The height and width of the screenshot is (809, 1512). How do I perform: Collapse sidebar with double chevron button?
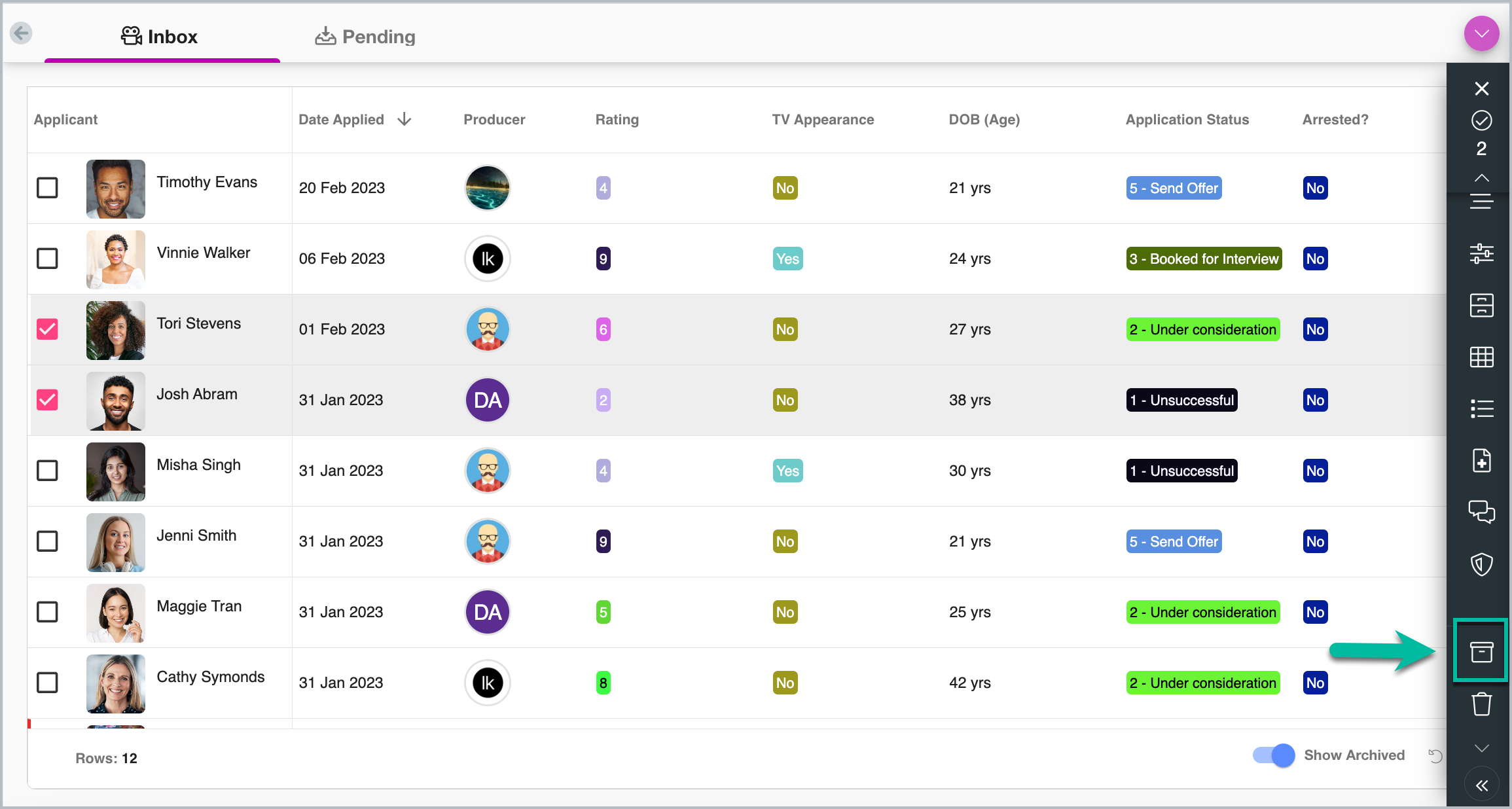click(x=1481, y=785)
